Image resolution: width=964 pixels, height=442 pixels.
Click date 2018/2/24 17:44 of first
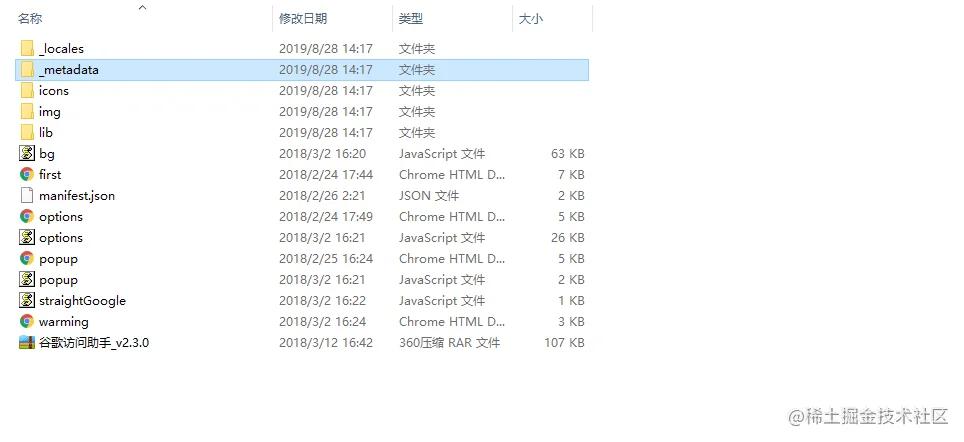pos(326,175)
